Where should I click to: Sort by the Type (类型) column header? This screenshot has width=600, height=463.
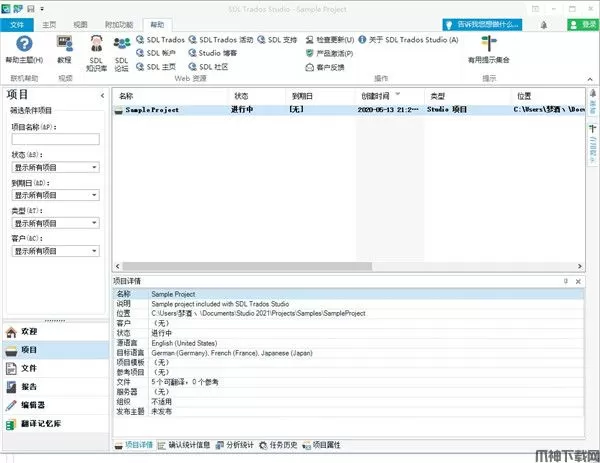tap(468, 96)
